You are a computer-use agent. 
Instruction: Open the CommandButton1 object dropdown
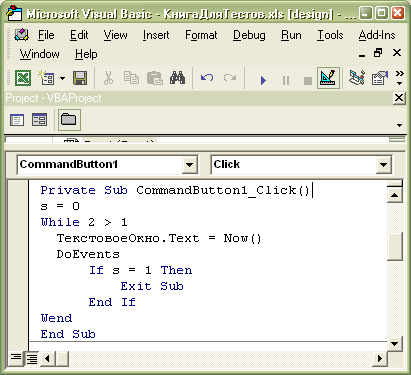[x=189, y=164]
